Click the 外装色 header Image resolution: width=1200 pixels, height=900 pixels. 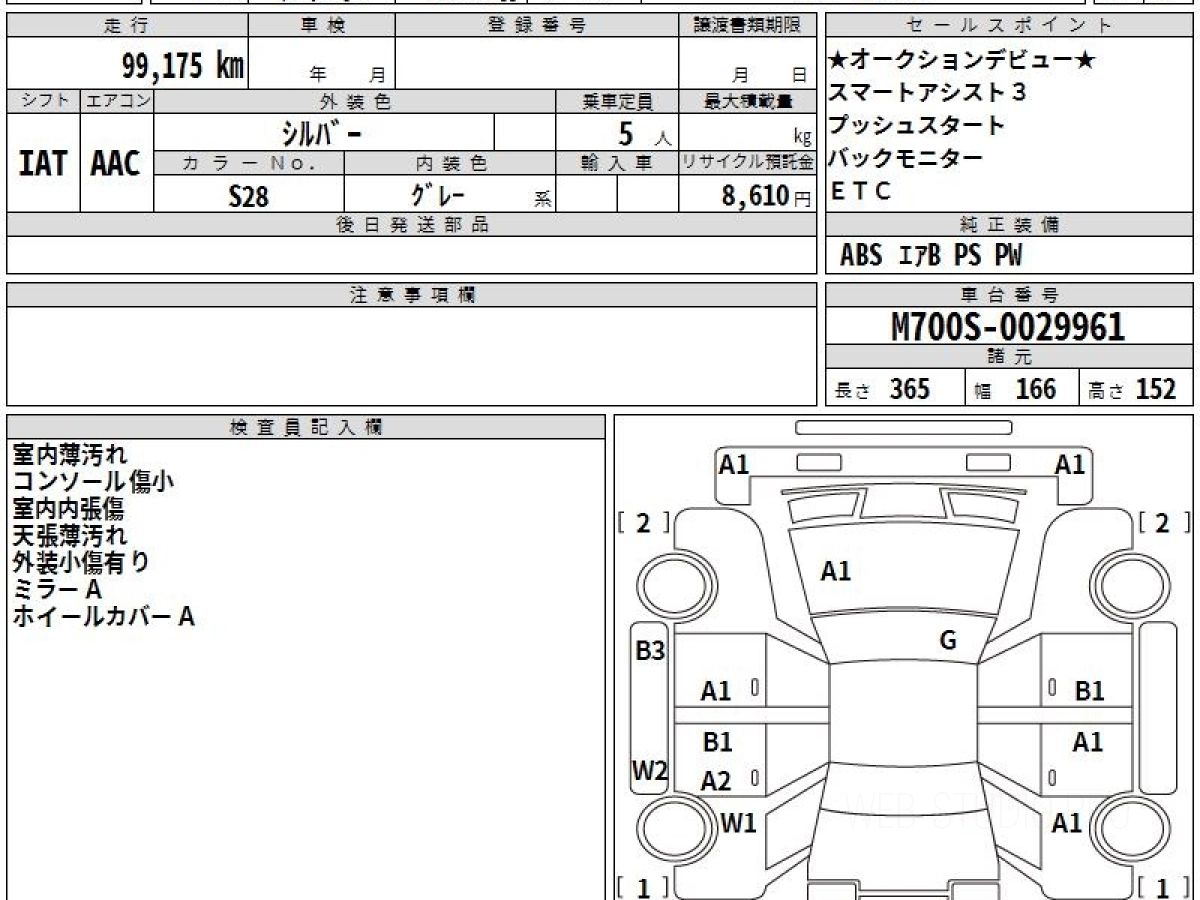click(x=355, y=101)
